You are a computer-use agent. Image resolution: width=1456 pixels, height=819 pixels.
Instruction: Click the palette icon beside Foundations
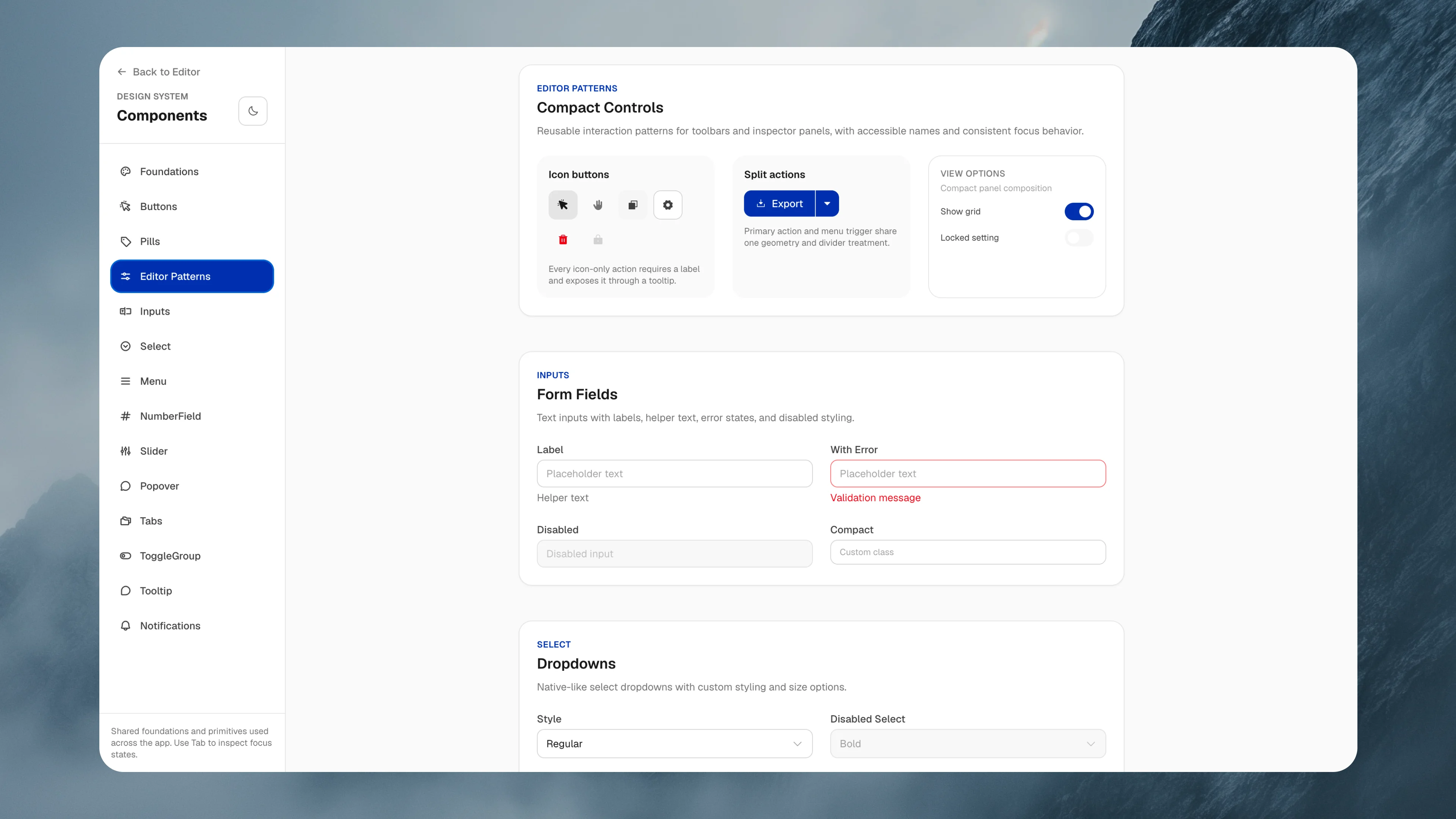tap(126, 171)
